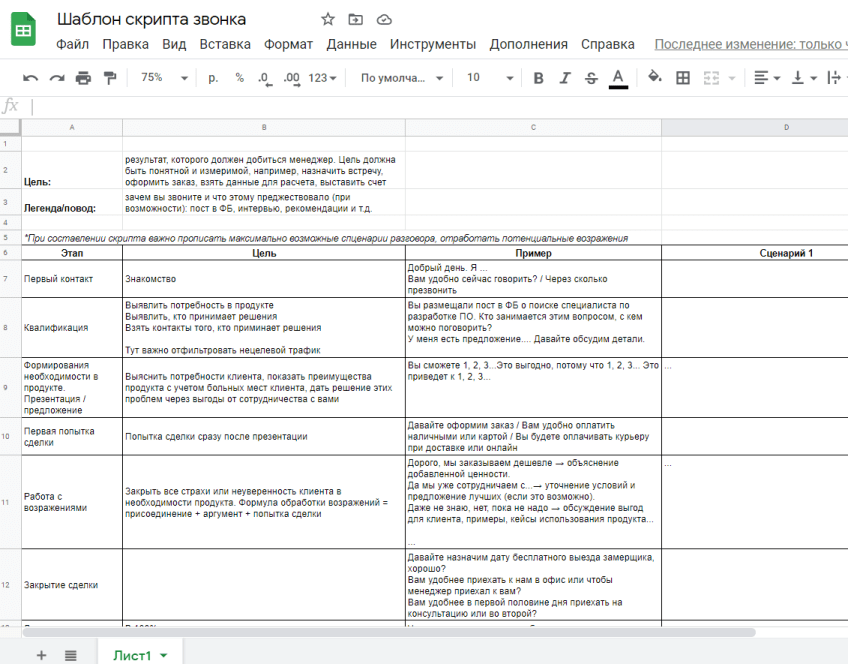Click the undo arrow in toolbar
This screenshot has width=848, height=664.
coord(31,78)
